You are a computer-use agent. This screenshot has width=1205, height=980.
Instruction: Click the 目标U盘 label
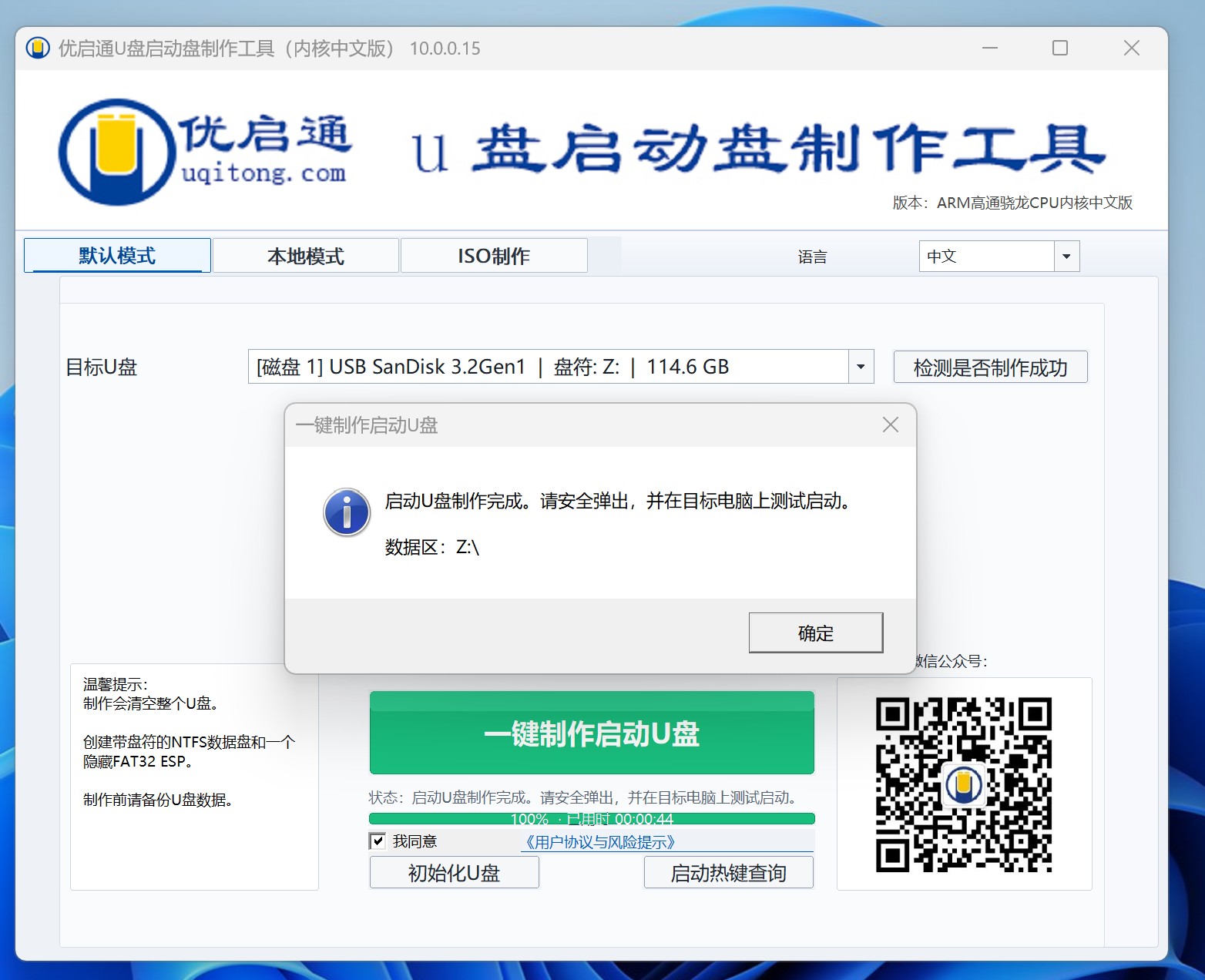tap(101, 367)
